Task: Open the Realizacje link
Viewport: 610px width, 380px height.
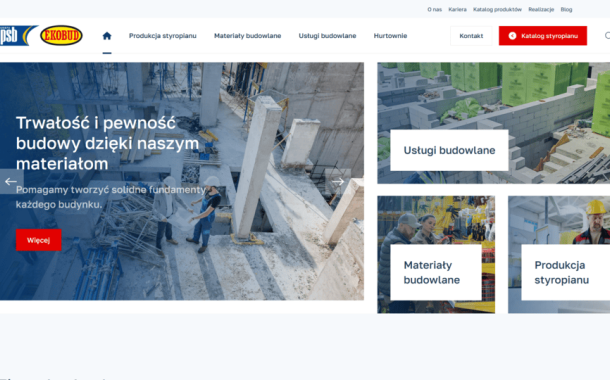Action: tap(541, 9)
